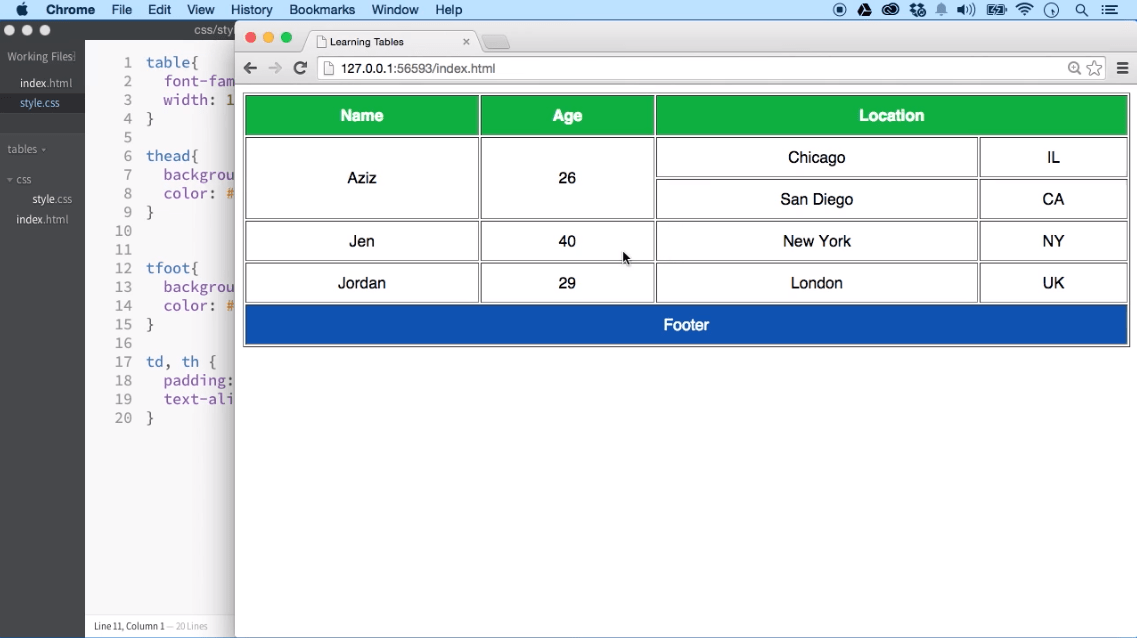The image size is (1137, 638).
Task: Collapse the css folder in the sidebar
Action: pos(8,180)
